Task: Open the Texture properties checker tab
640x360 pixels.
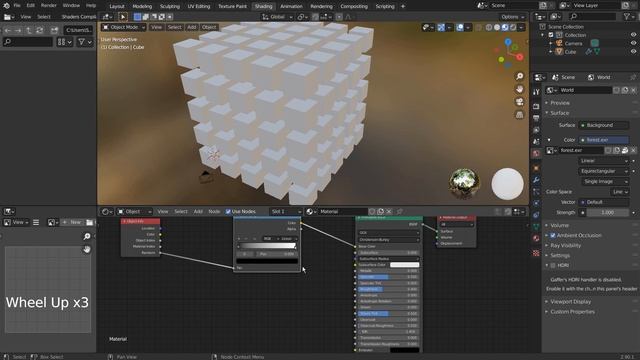Action: (536, 253)
